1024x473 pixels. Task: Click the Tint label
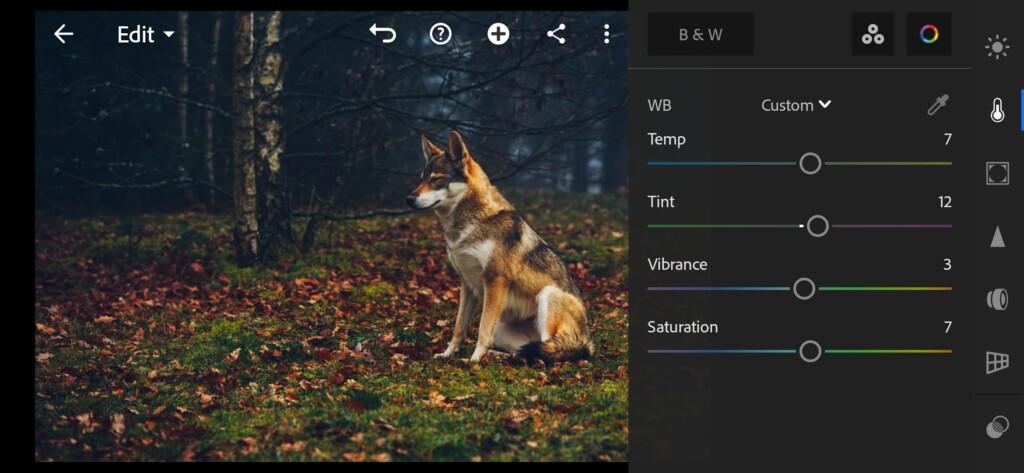click(x=661, y=202)
